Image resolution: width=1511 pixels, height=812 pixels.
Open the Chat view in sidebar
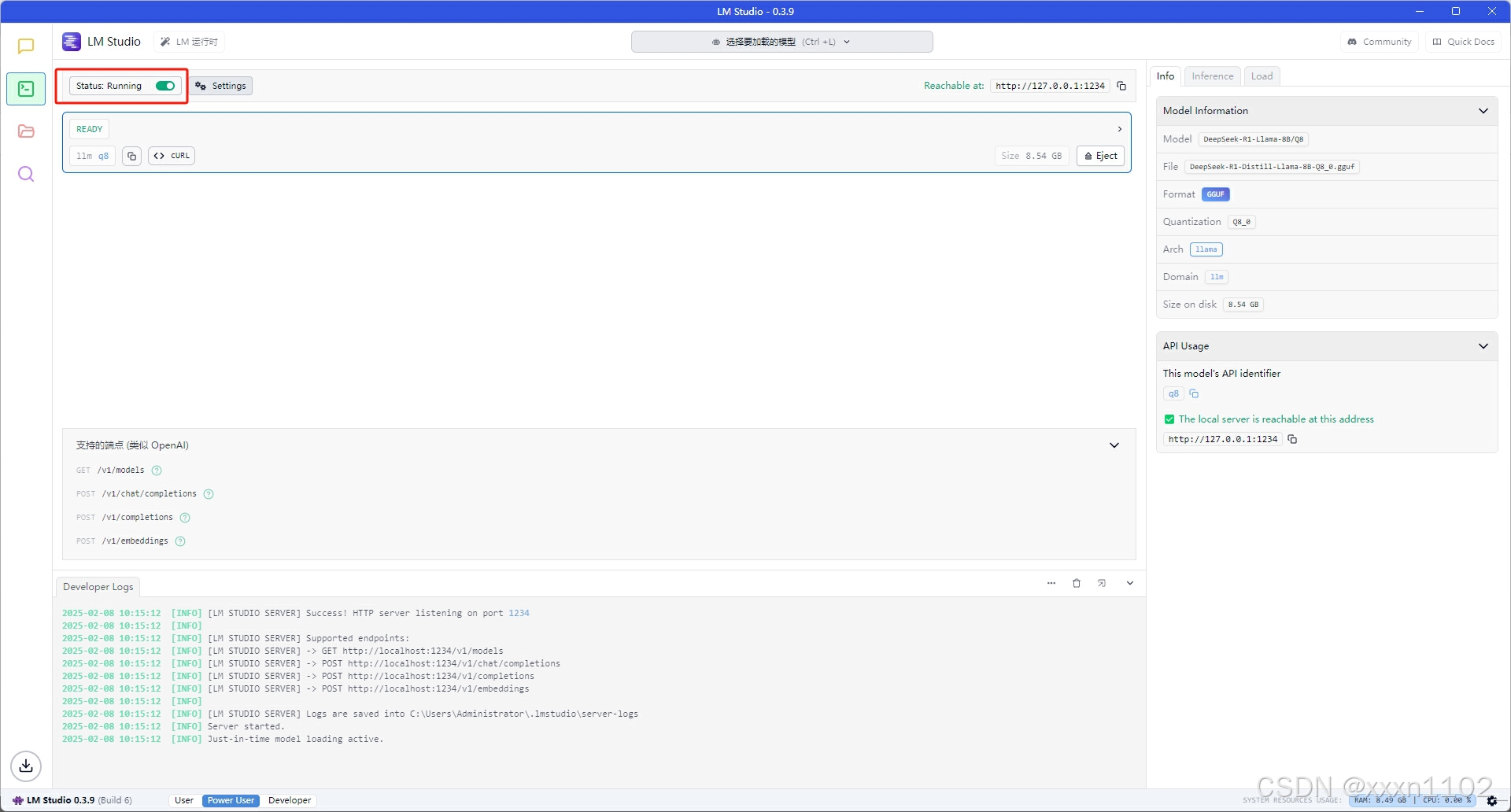26,46
